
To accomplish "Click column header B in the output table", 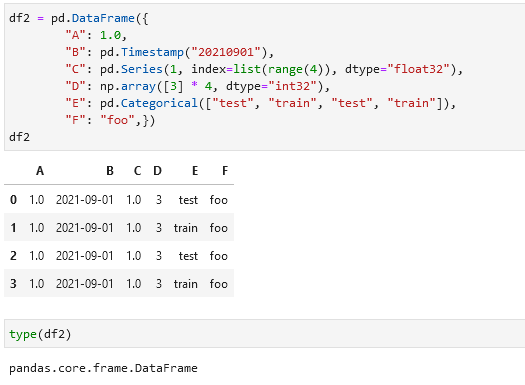I will [x=110, y=171].
